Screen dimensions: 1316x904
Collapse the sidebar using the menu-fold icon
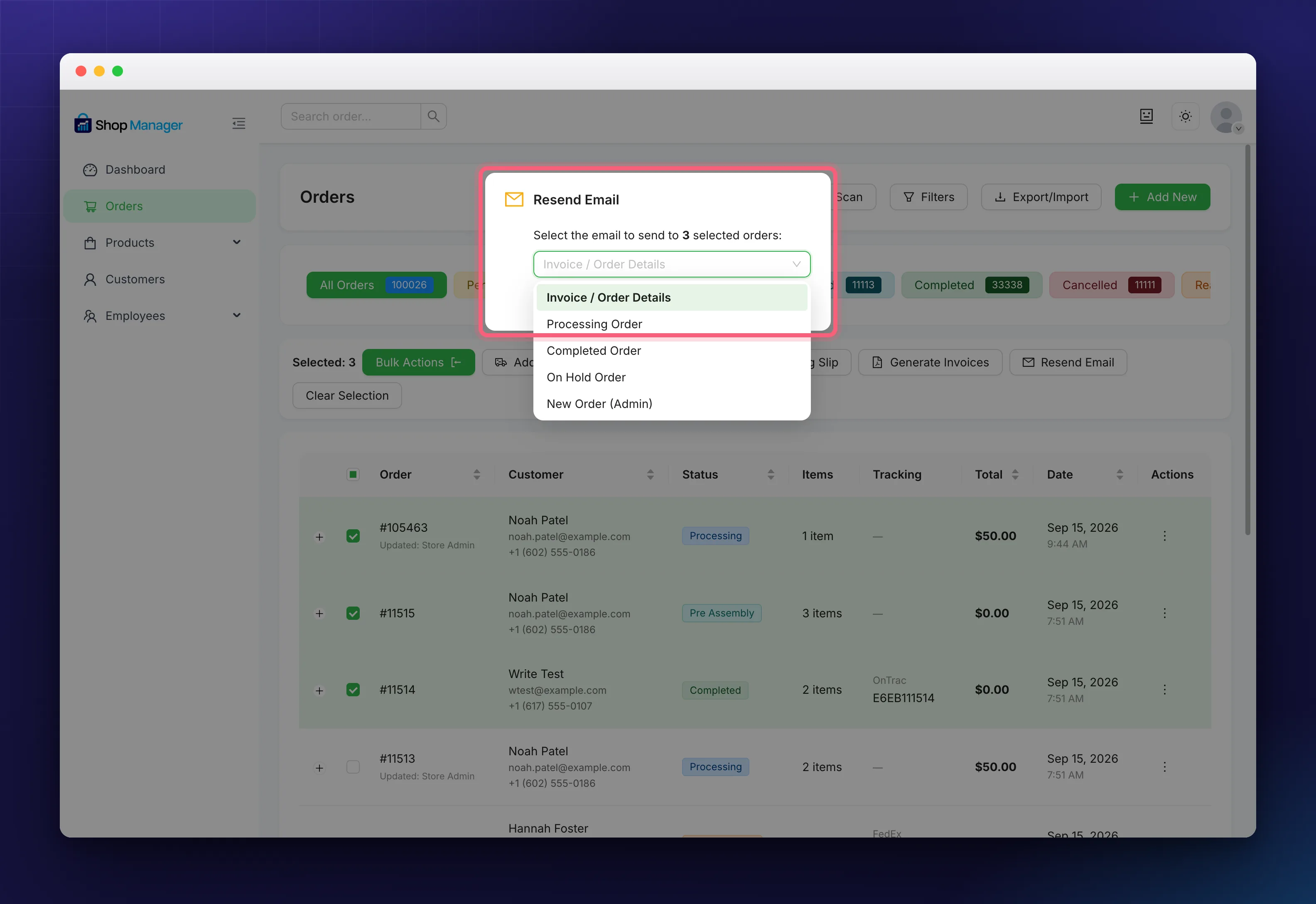[238, 123]
